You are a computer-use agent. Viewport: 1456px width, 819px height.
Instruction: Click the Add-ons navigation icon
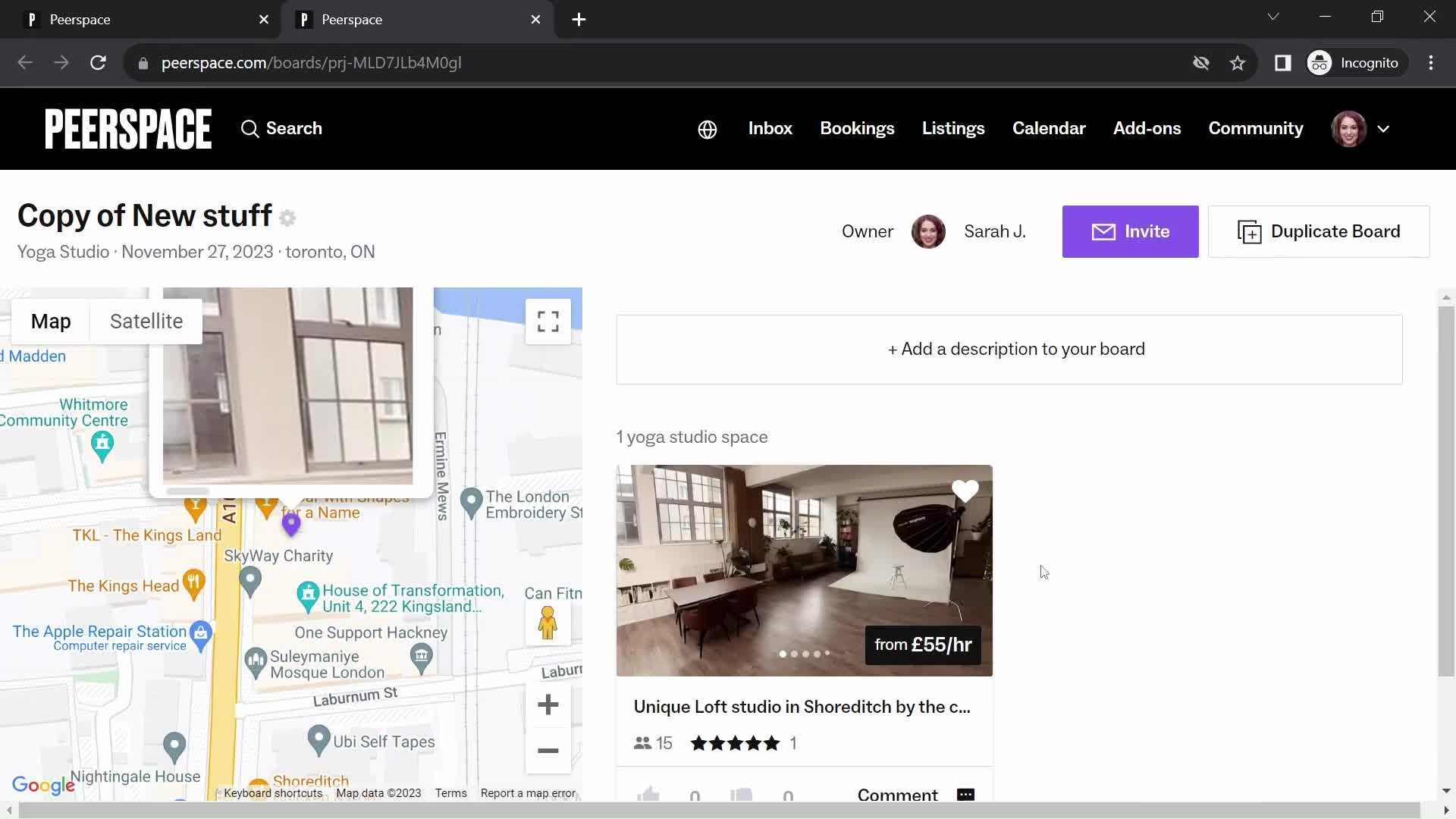(1147, 128)
